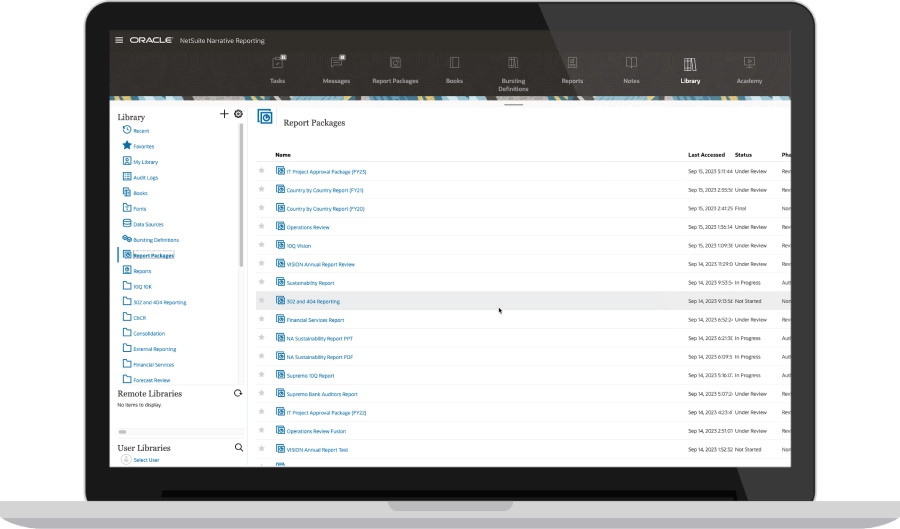Go to the Academy icon

coord(749,64)
